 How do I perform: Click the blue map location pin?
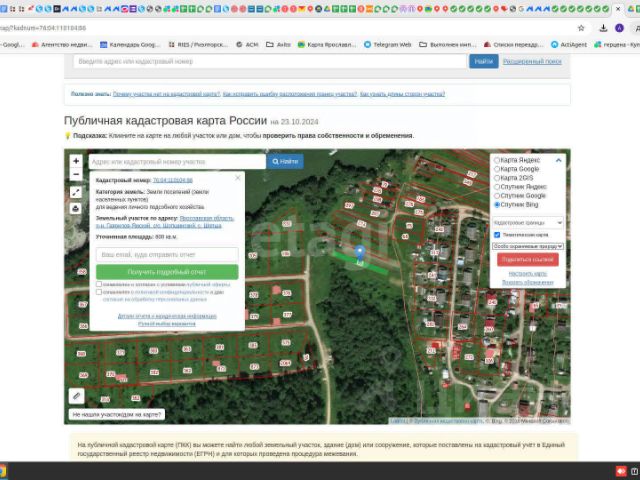[x=360, y=254]
